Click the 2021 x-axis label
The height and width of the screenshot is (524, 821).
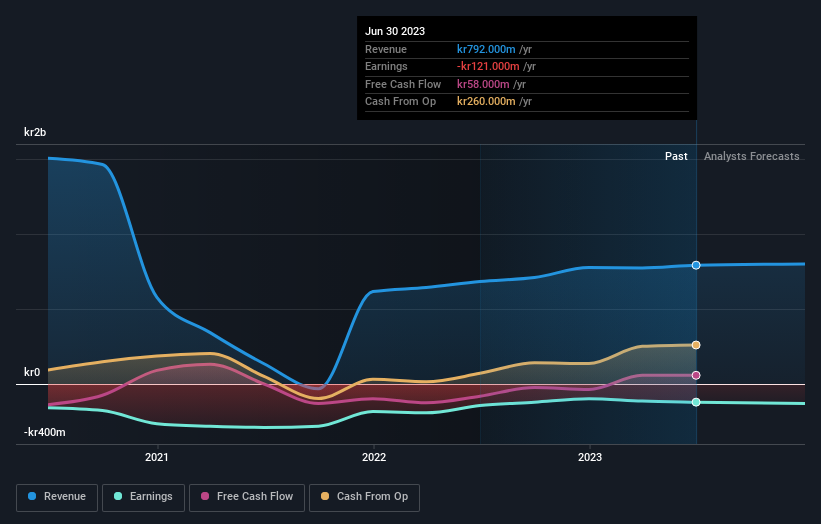pos(157,457)
